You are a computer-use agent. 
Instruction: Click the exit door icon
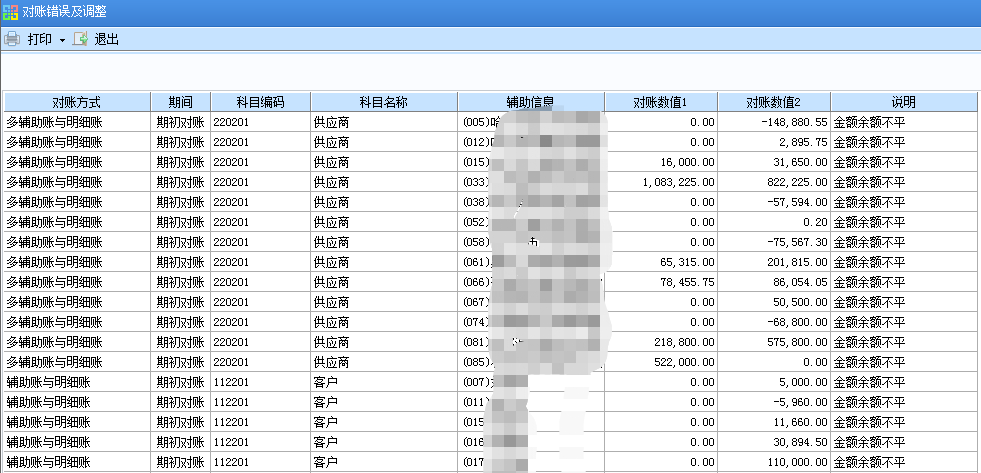(81, 39)
